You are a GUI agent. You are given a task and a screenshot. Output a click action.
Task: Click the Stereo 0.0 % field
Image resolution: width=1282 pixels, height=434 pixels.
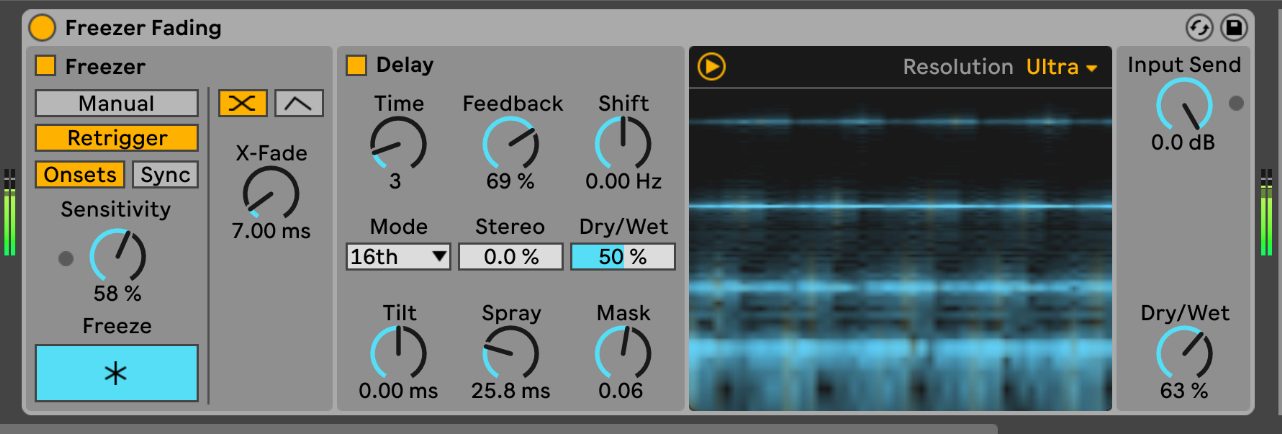point(511,257)
